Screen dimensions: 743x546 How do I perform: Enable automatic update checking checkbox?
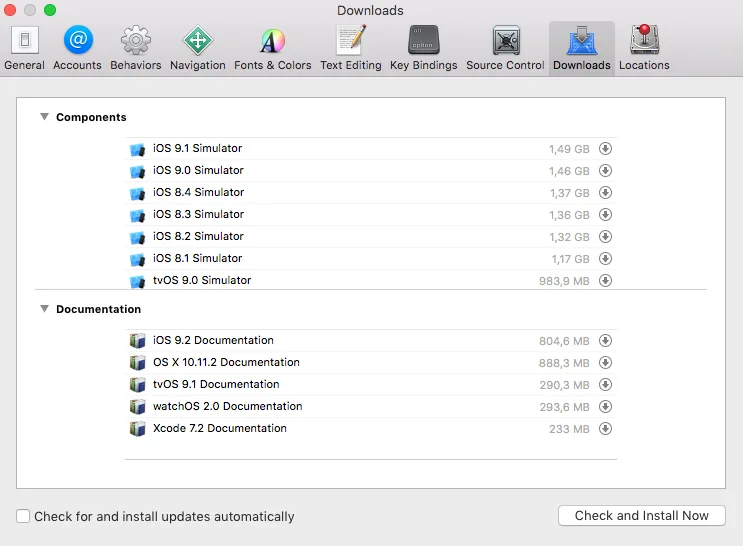pos(23,516)
